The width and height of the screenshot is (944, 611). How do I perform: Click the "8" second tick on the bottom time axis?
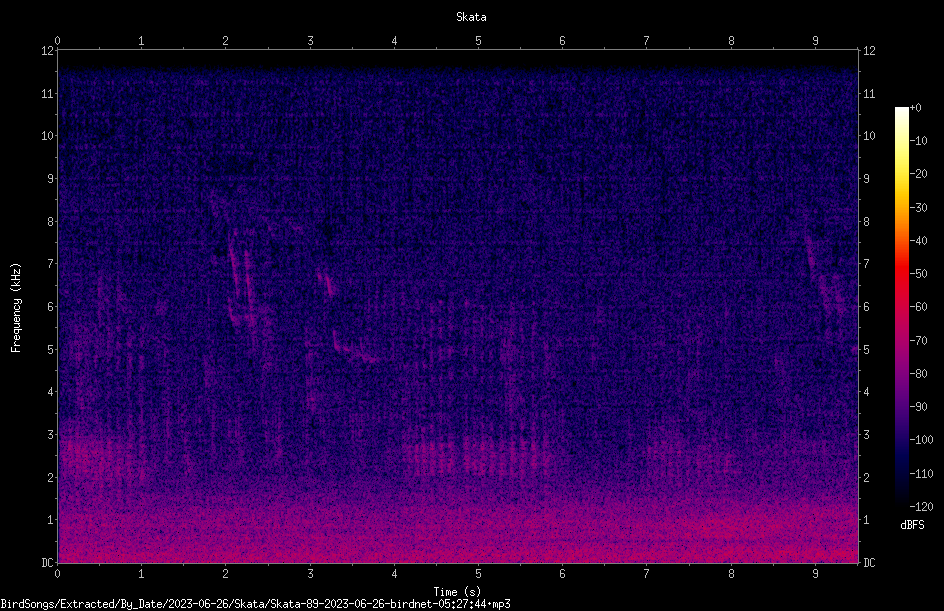pyautogui.click(x=731, y=574)
